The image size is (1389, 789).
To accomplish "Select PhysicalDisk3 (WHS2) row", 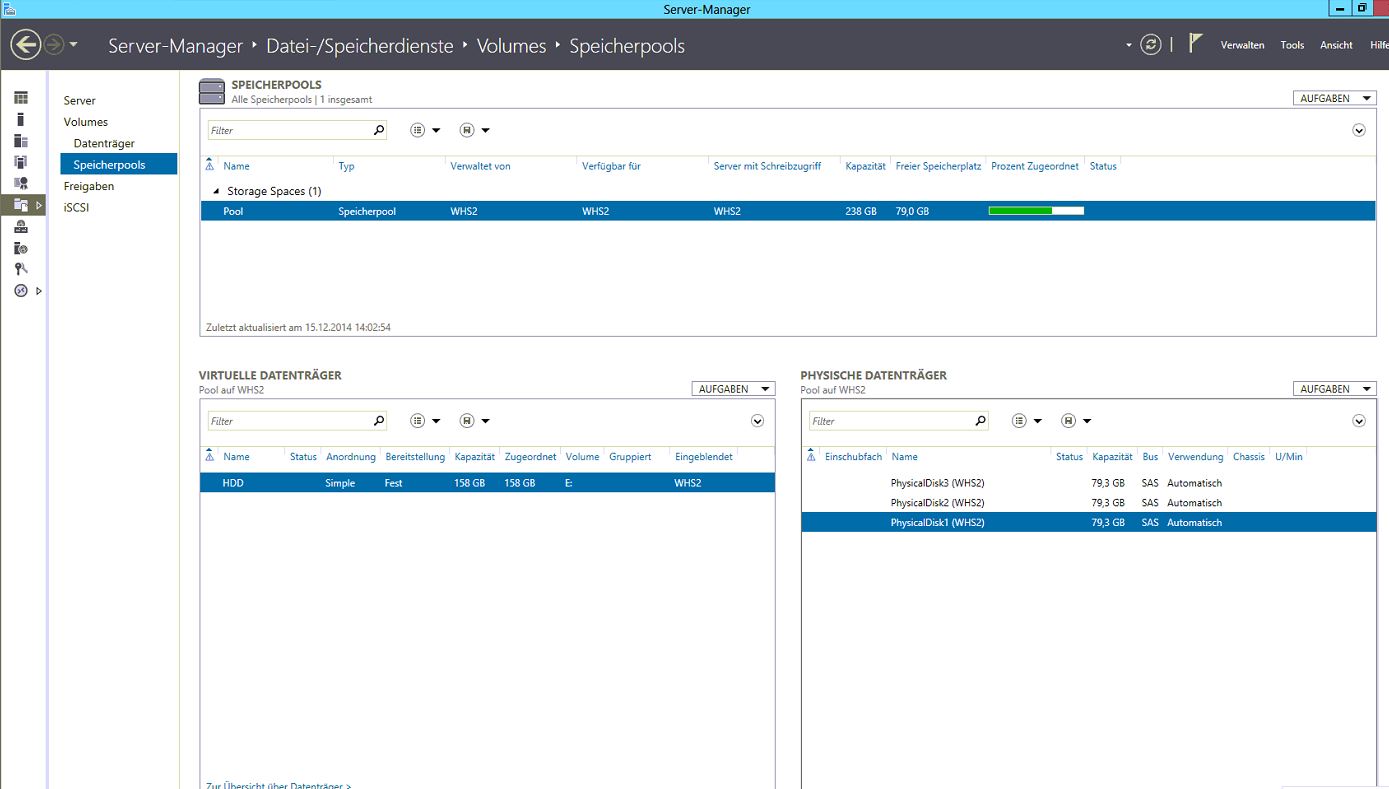I will coord(1089,483).
